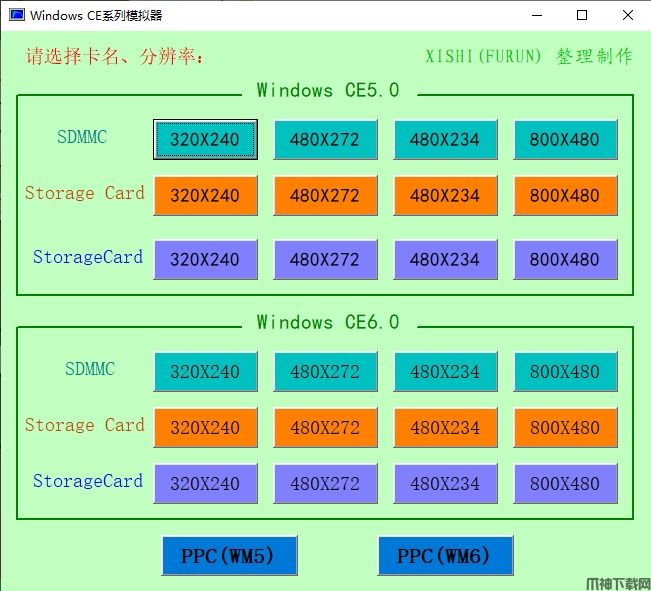The height and width of the screenshot is (591, 651).
Task: Choose CE6.0 orange Storage Card 800X480
Action: point(565,427)
